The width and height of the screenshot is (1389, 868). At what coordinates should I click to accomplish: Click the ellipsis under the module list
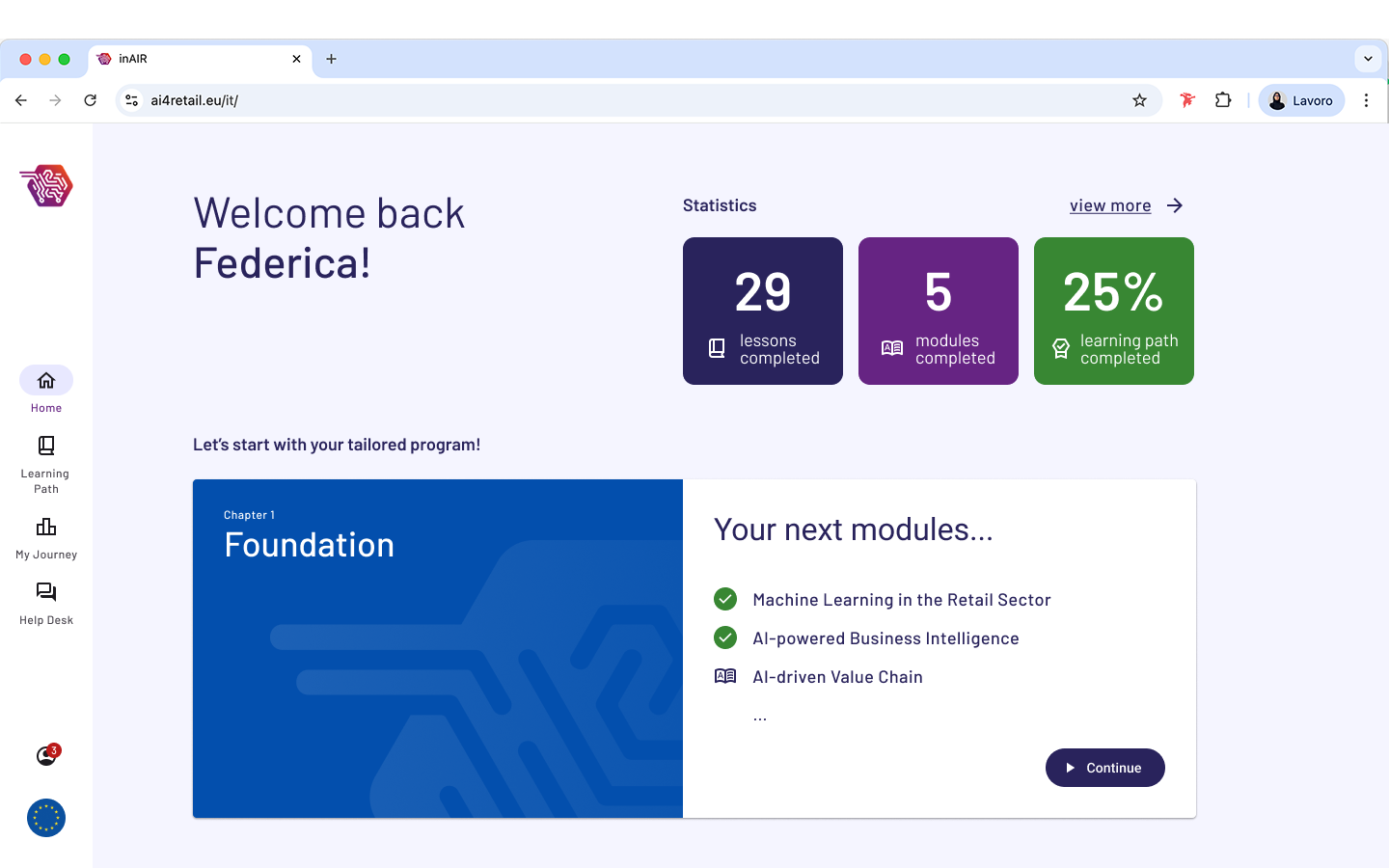coord(760,718)
